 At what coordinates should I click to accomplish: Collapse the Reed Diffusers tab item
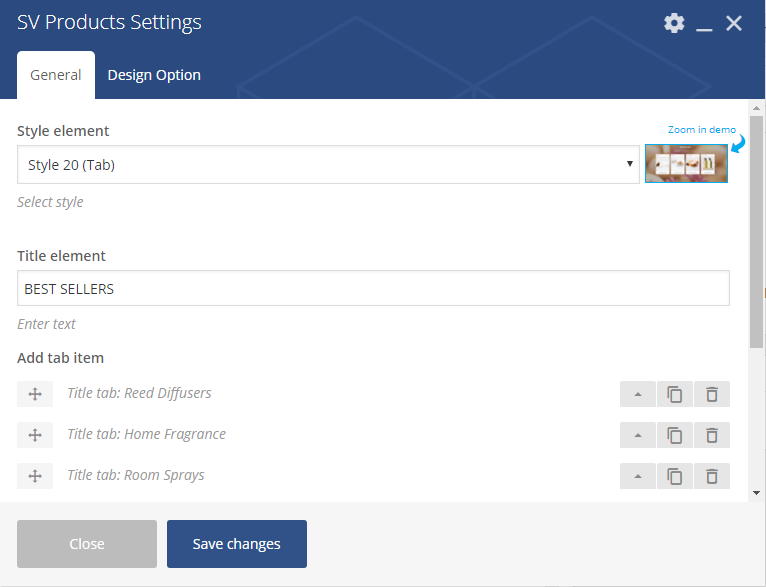pyautogui.click(x=638, y=394)
